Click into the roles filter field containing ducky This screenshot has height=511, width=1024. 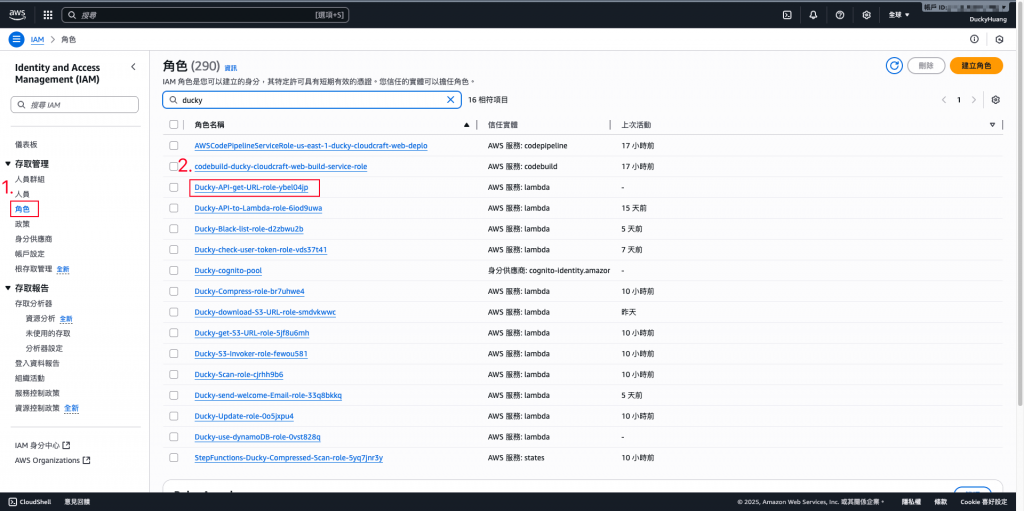[x=312, y=100]
